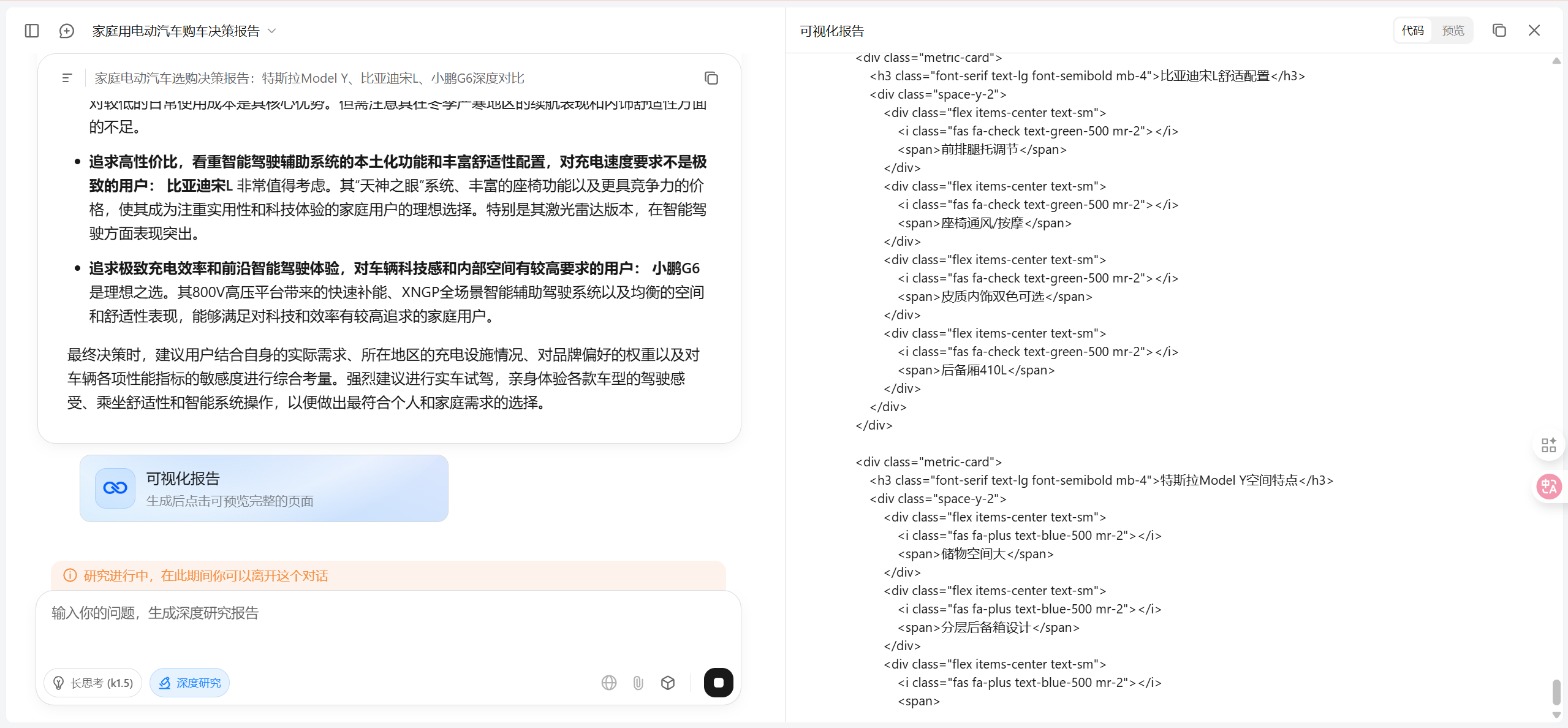Click the card subtitle 生成后点击可预览完整的页面
Screen dimensions: 1568x728
tap(230, 501)
